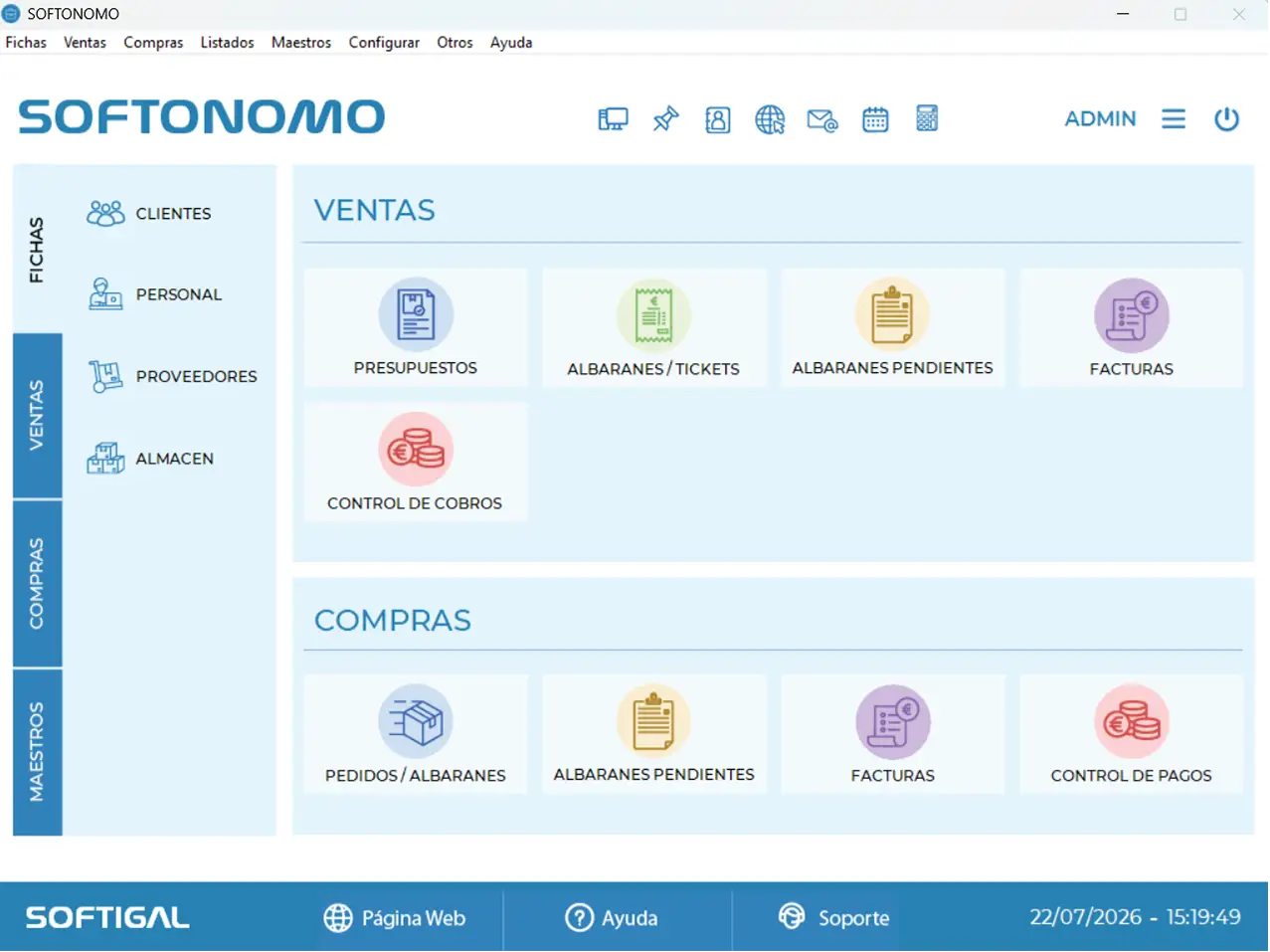The width and height of the screenshot is (1270, 952).
Task: Select the vertical MAESTROS tab
Action: click(x=37, y=752)
